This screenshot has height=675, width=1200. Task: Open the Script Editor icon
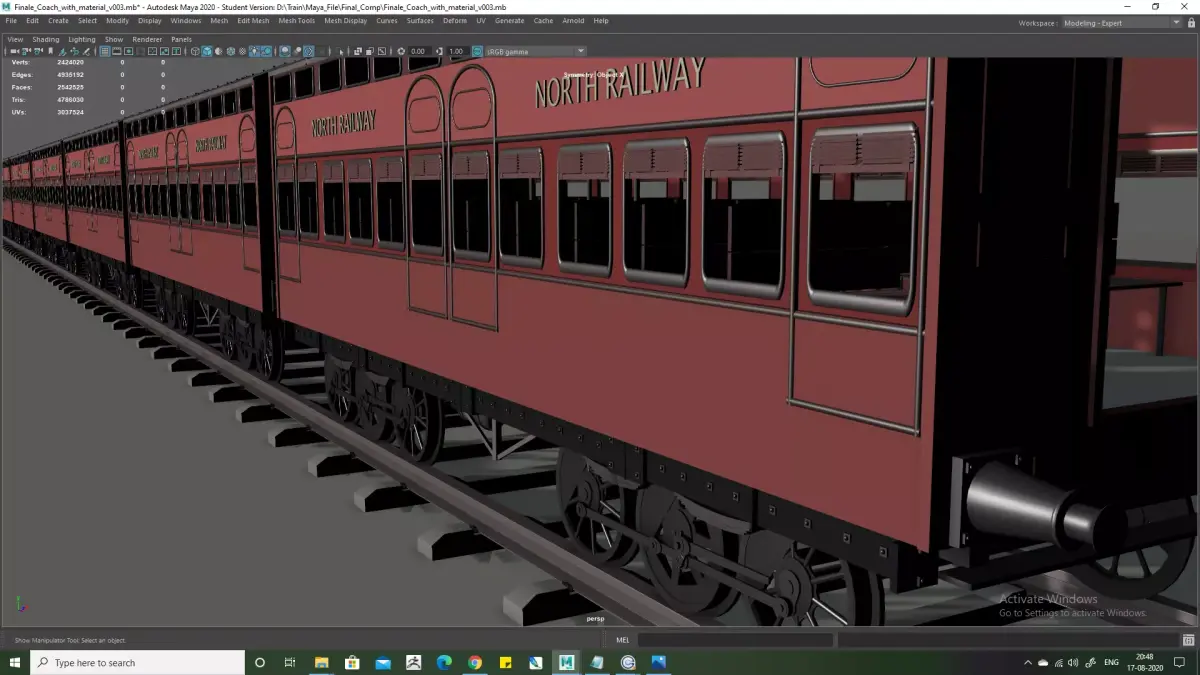(1188, 640)
